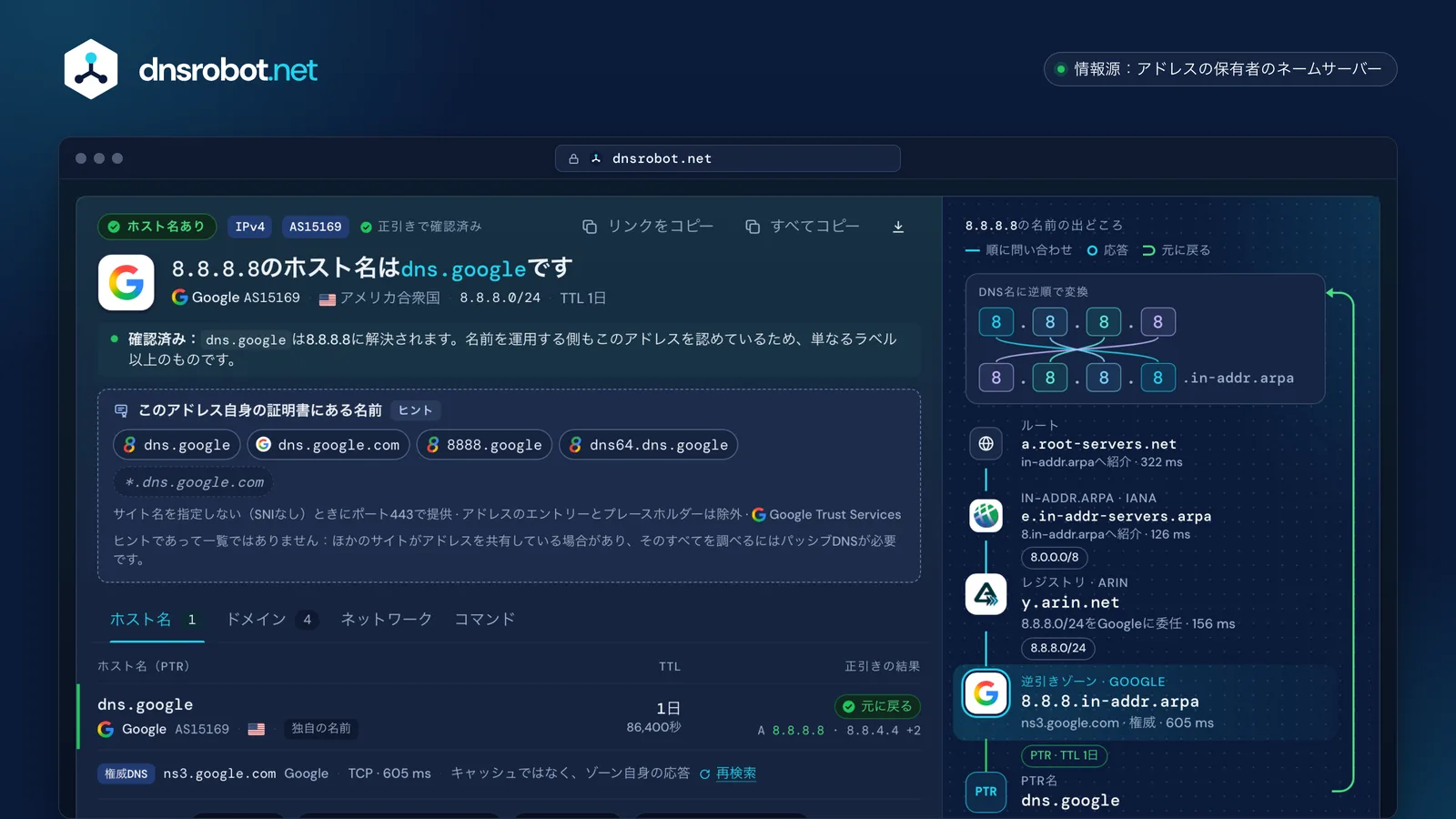Viewport: 1456px width, 819px height.
Task: Click the copy all icon
Action: click(753, 227)
